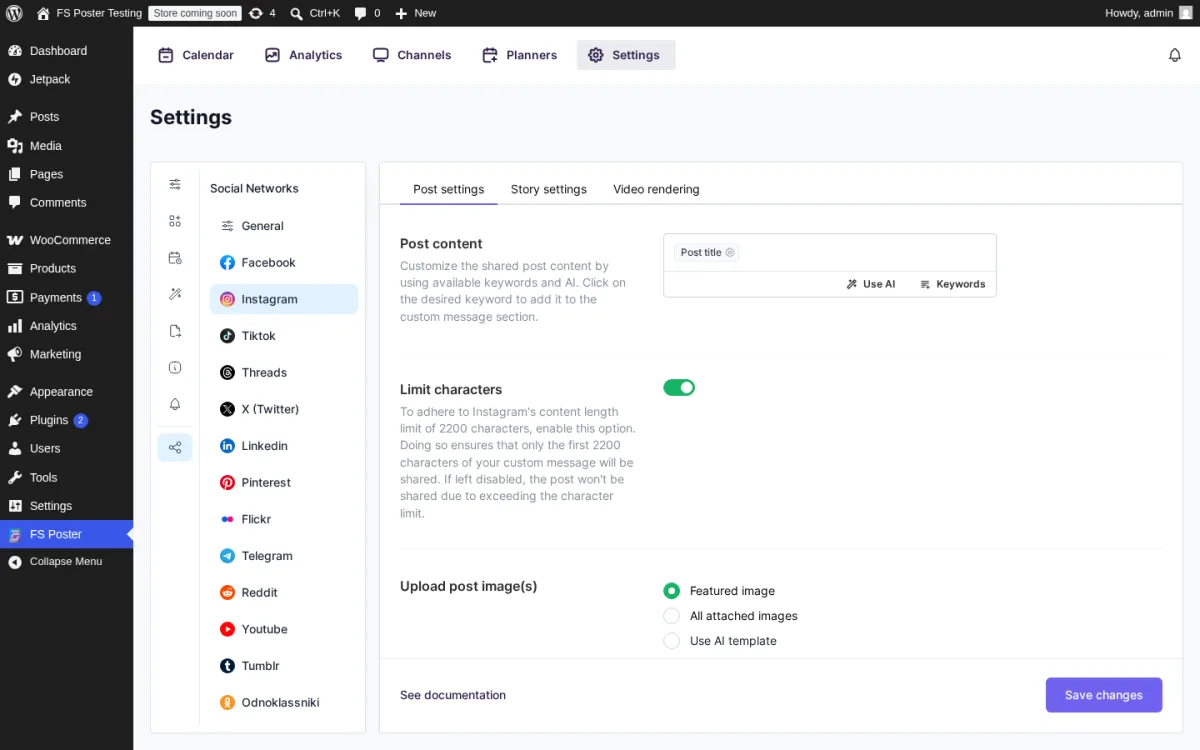This screenshot has width=1200, height=750.
Task: Open Howdy, admin account menu
Action: pyautogui.click(x=1149, y=13)
